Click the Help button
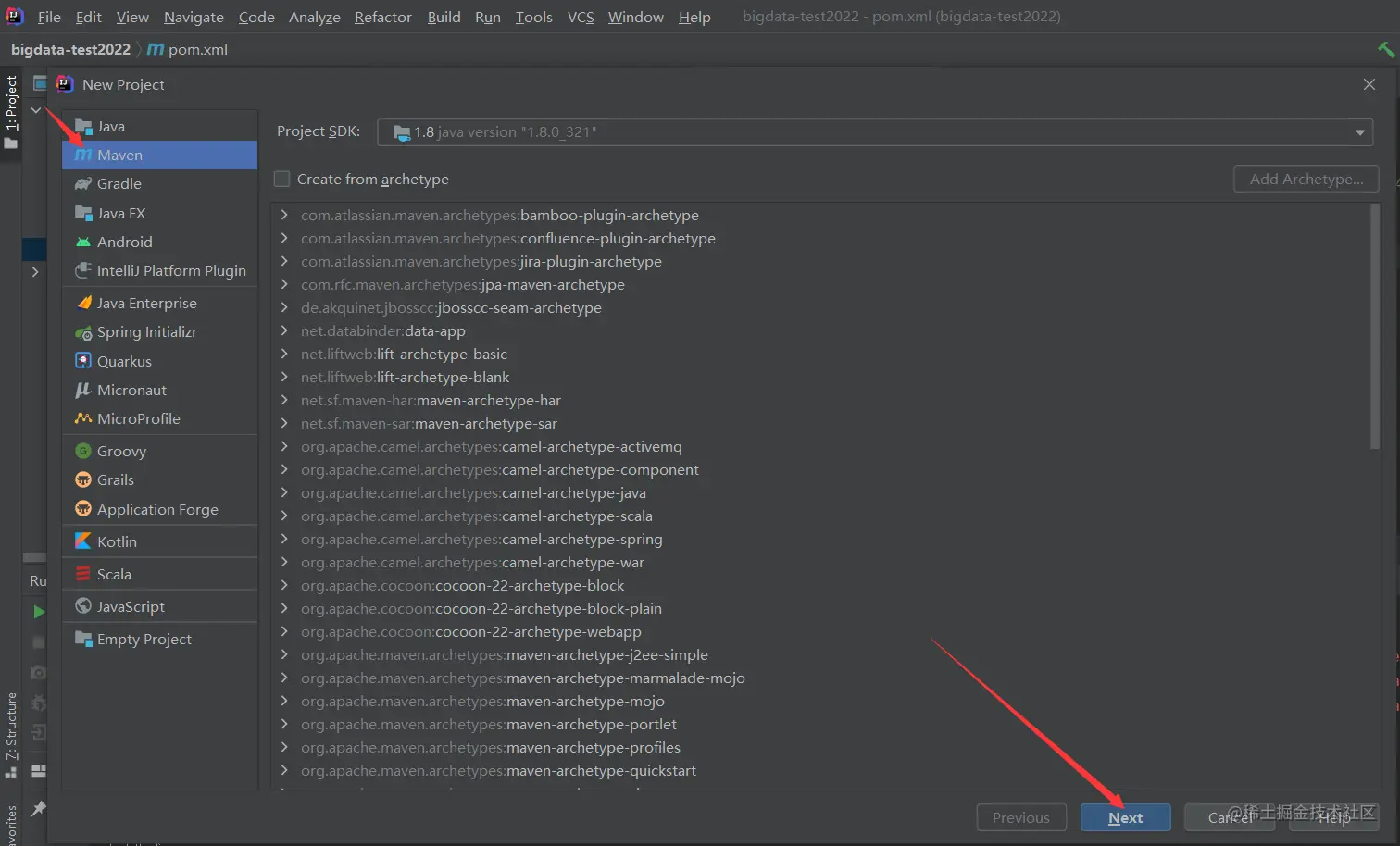The height and width of the screenshot is (846, 1400). [1334, 817]
